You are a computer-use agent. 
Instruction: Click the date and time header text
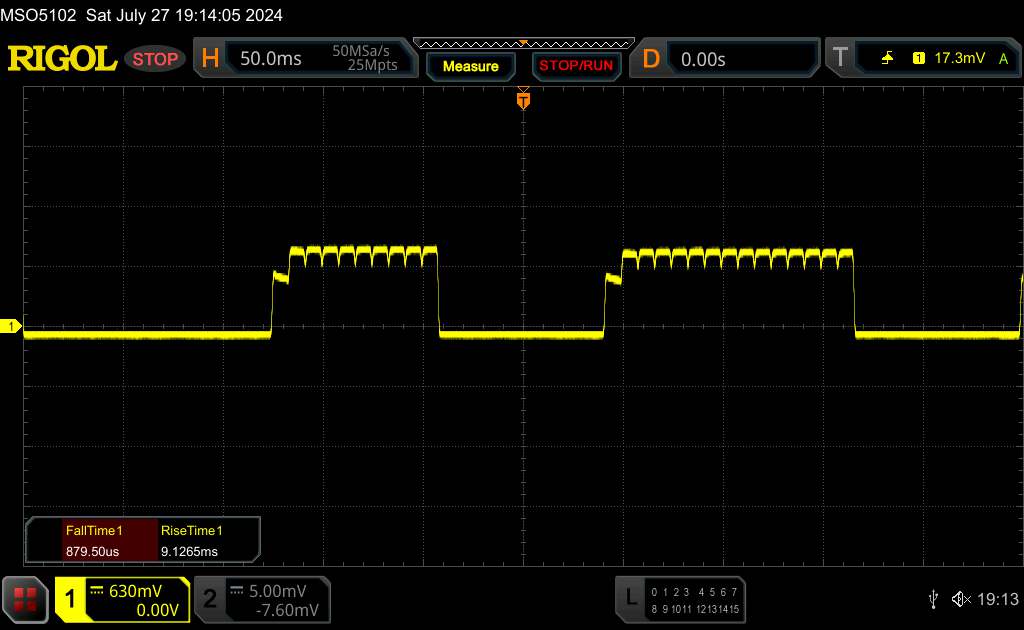(184, 15)
